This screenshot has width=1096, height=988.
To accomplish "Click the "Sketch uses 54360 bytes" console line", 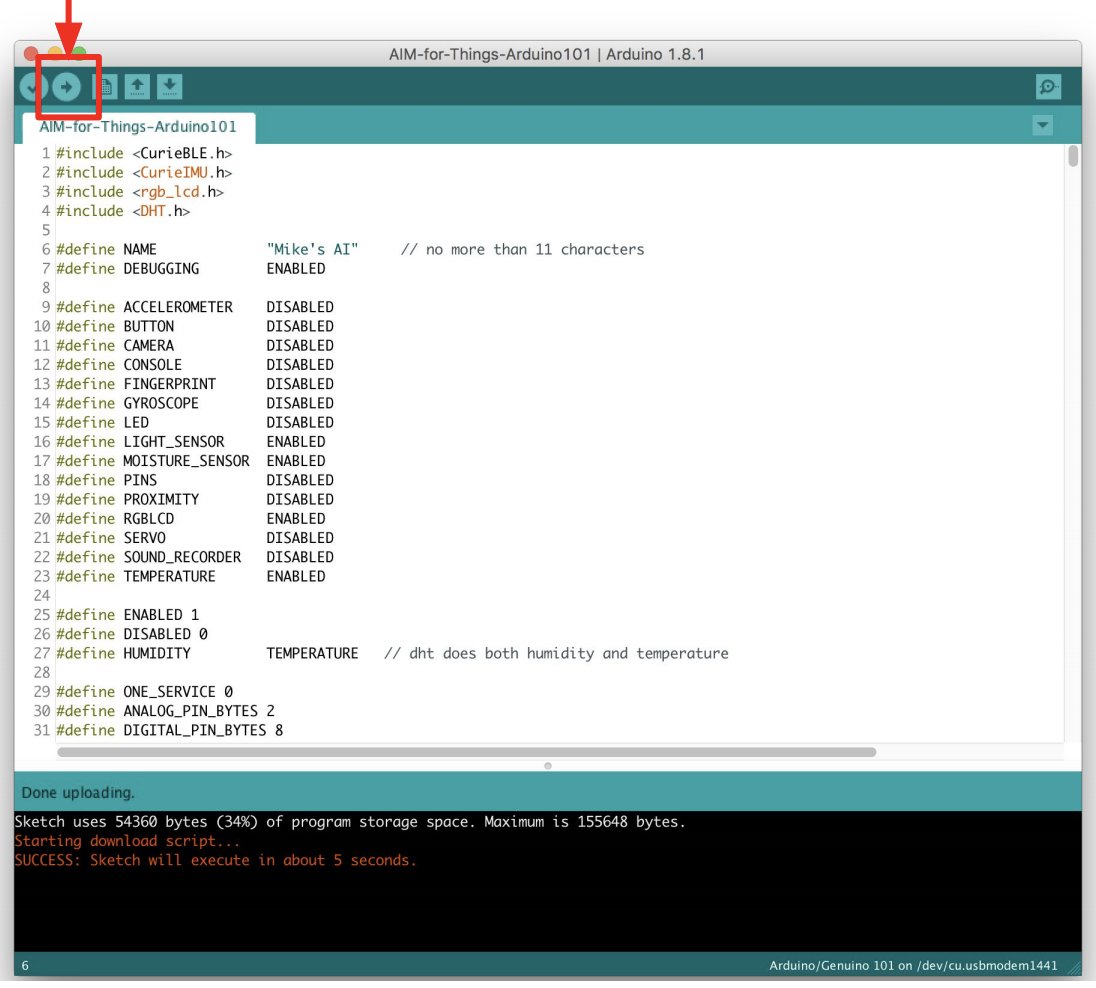I will coord(349,822).
